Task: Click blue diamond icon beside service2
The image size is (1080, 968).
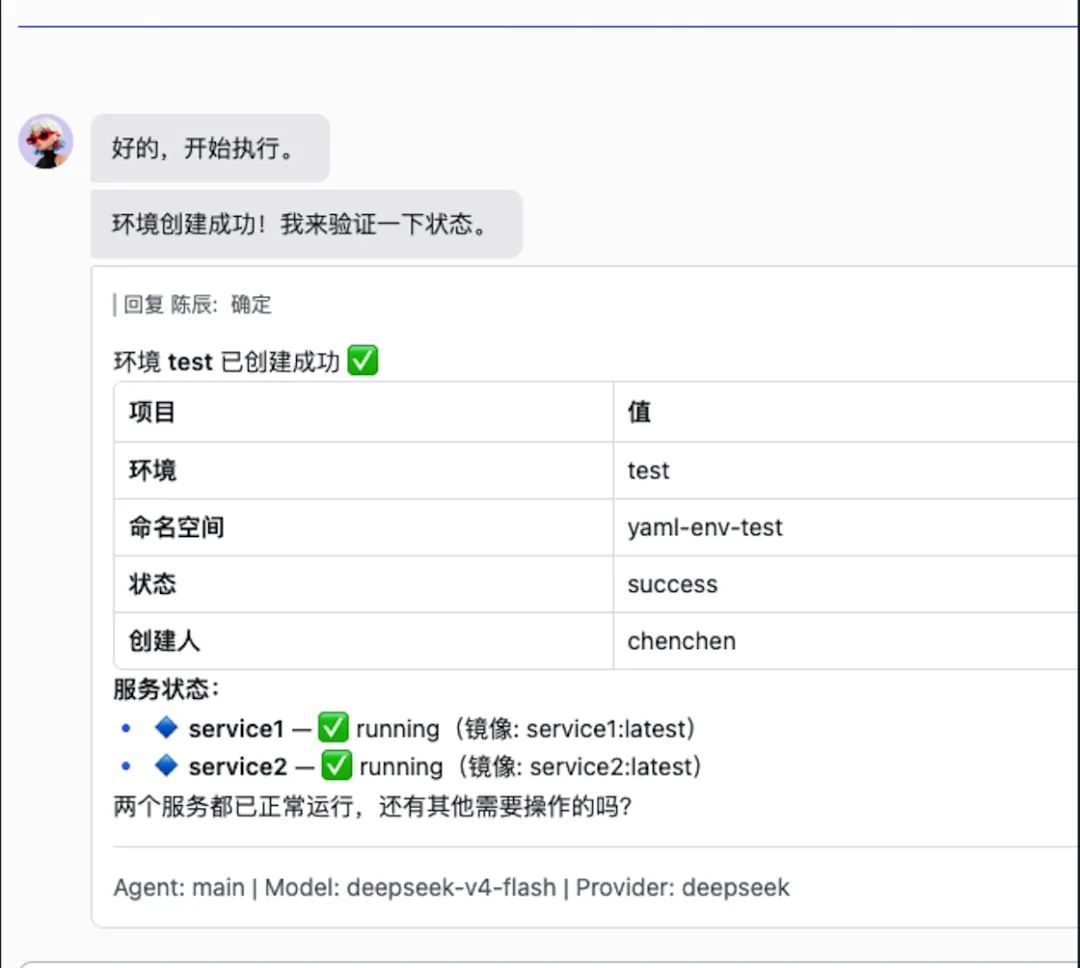Action: [166, 765]
